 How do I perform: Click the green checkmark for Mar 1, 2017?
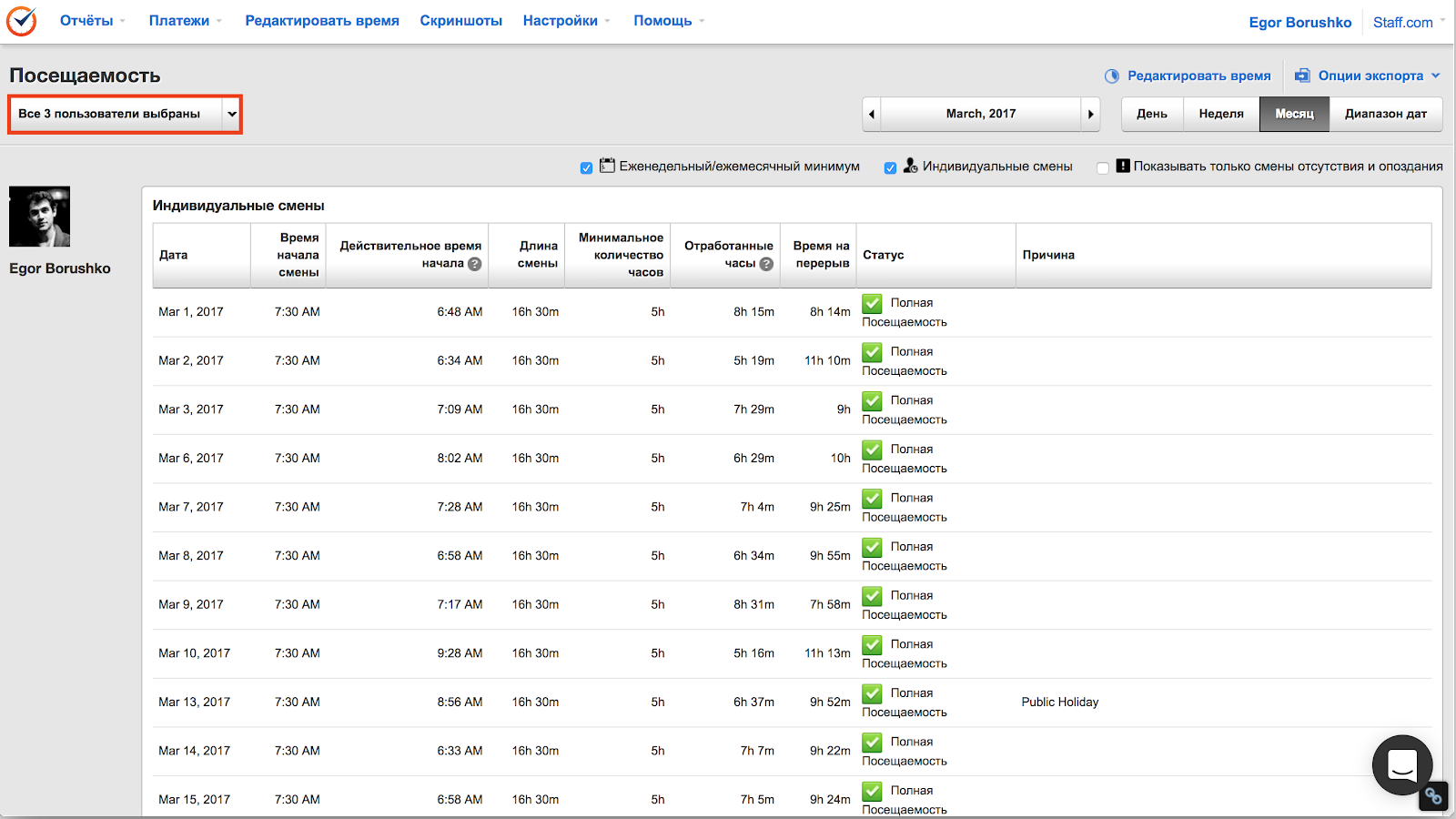pyautogui.click(x=873, y=304)
